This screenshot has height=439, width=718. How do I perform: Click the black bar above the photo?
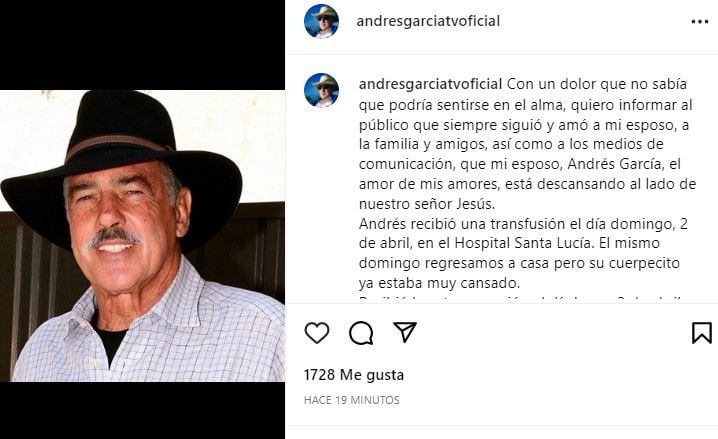tap(142, 45)
